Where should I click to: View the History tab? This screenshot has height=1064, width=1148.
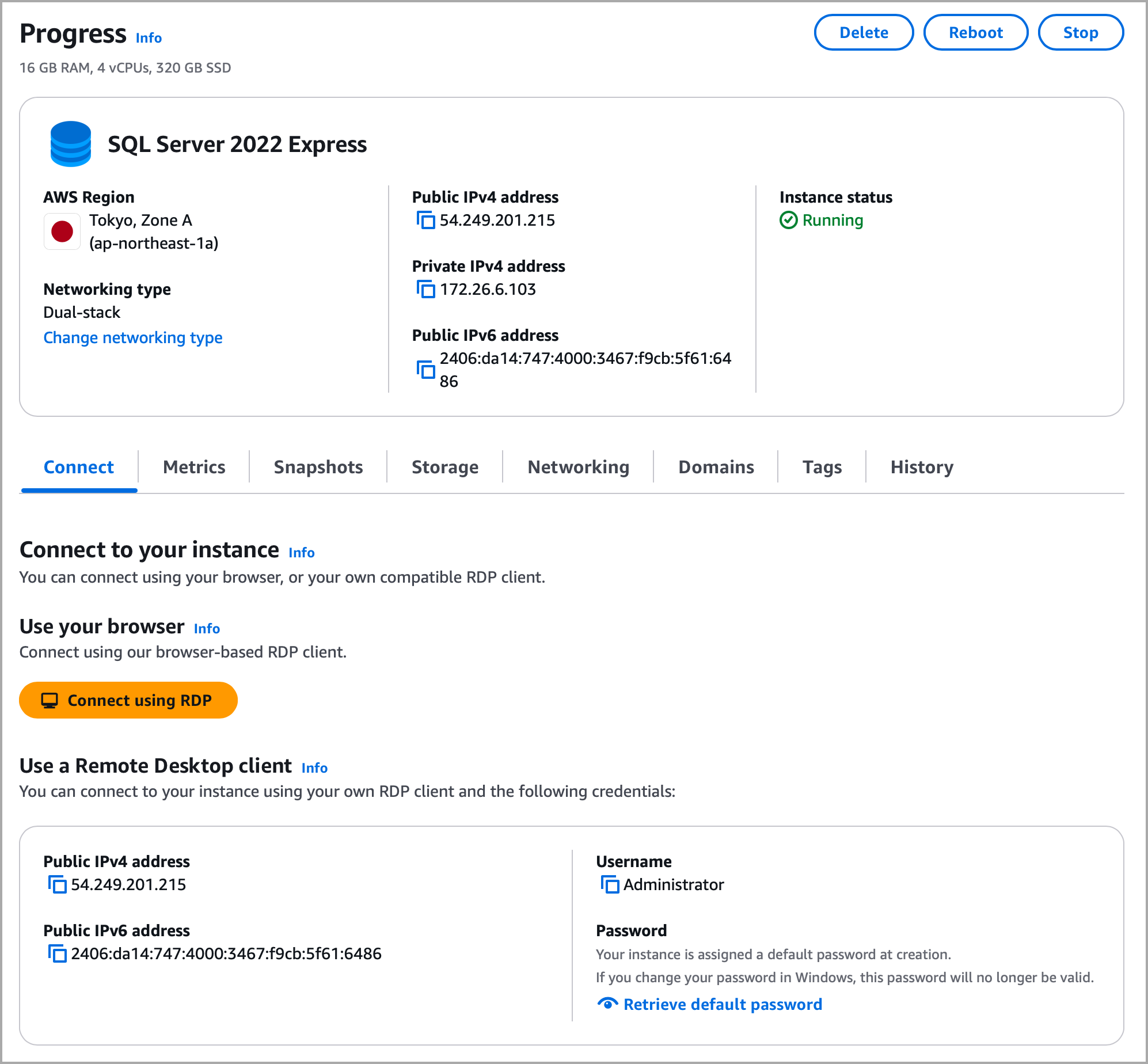(921, 467)
